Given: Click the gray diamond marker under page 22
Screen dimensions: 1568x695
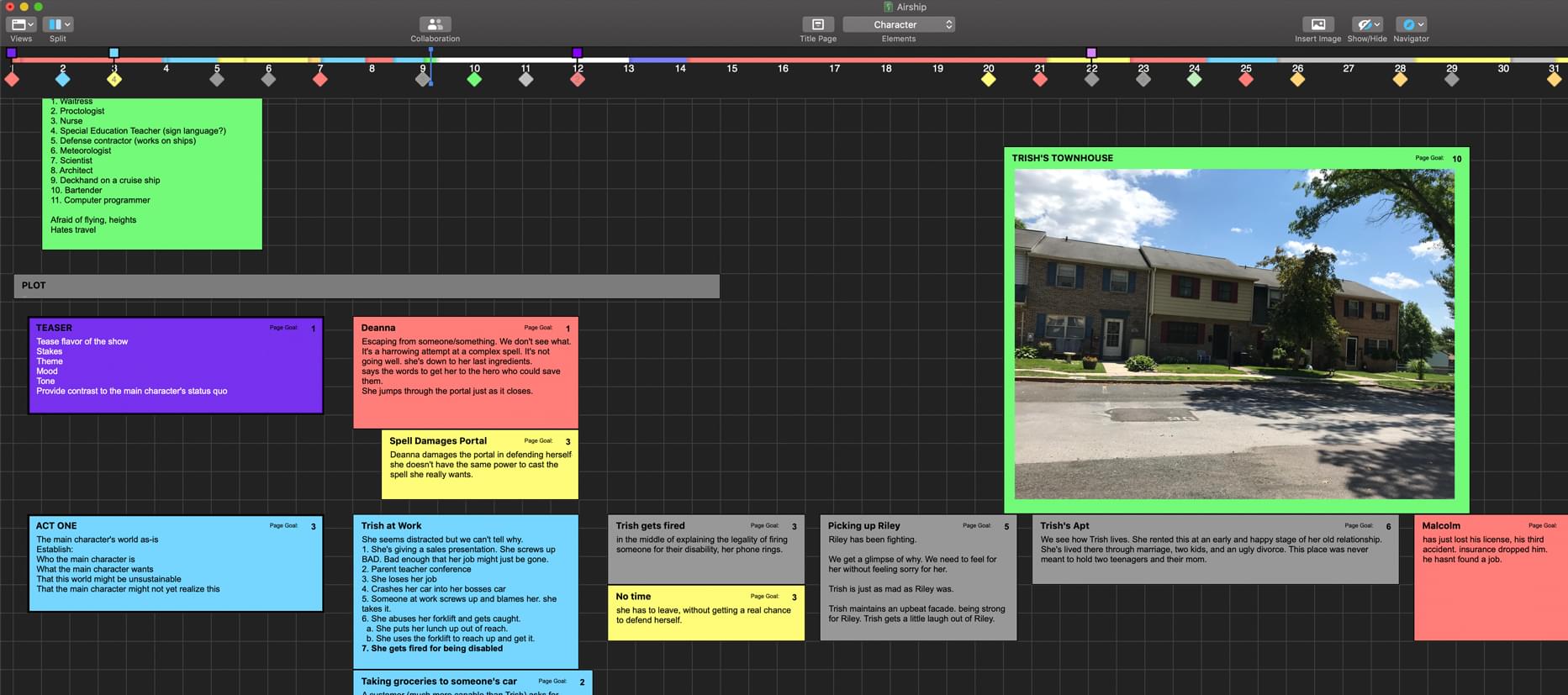Looking at the screenshot, I should [1091, 80].
